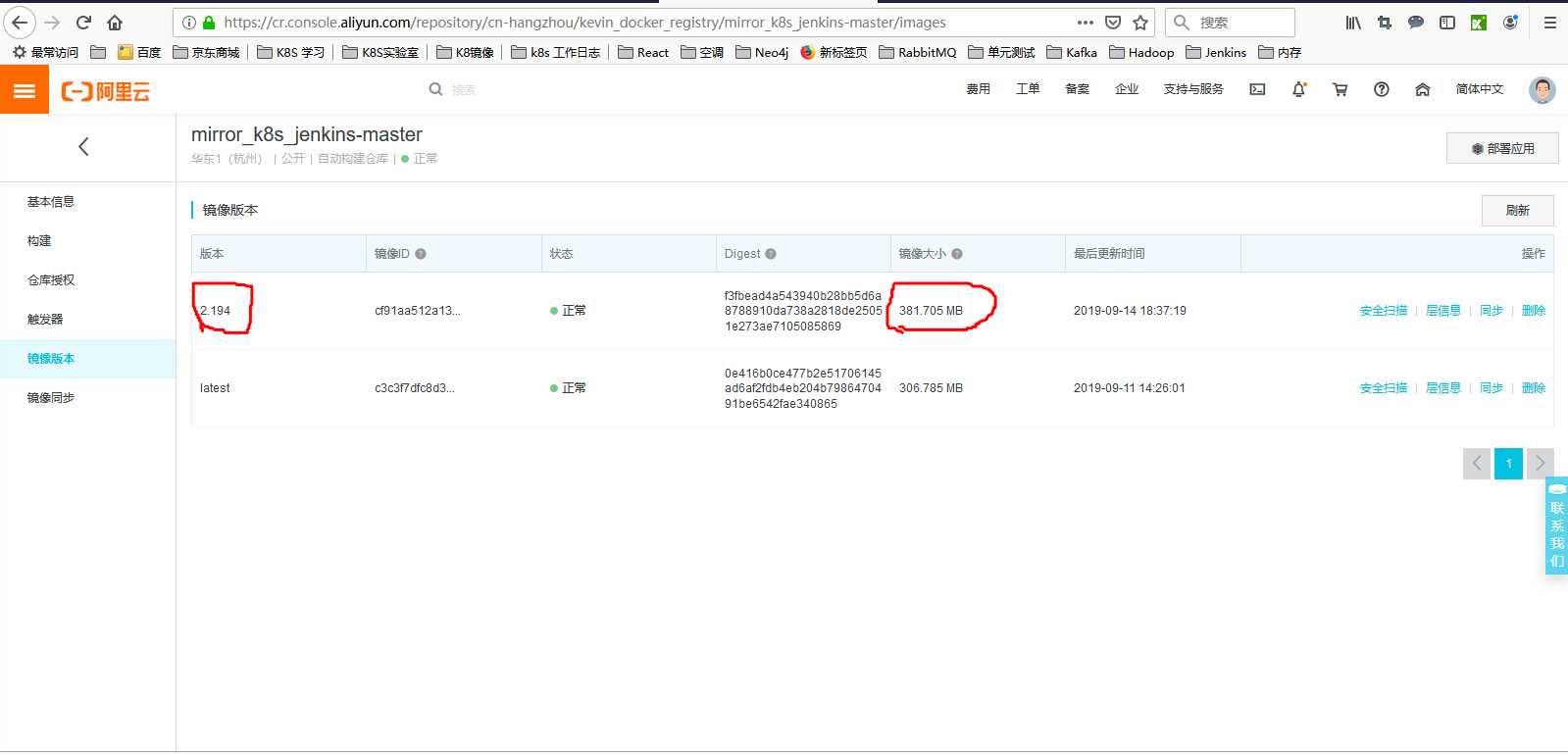Open the 企业 top menu

click(x=1127, y=89)
